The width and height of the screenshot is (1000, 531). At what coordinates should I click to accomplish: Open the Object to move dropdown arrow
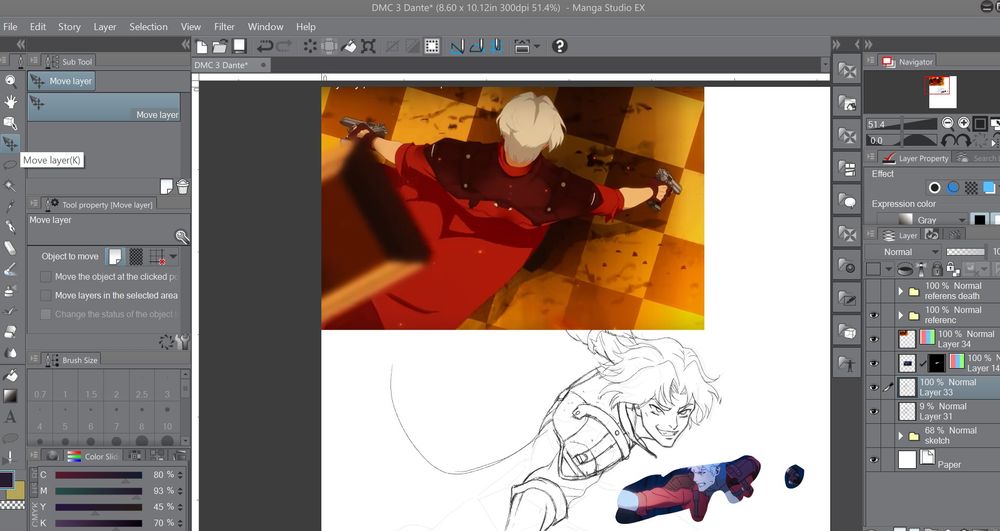point(173,256)
